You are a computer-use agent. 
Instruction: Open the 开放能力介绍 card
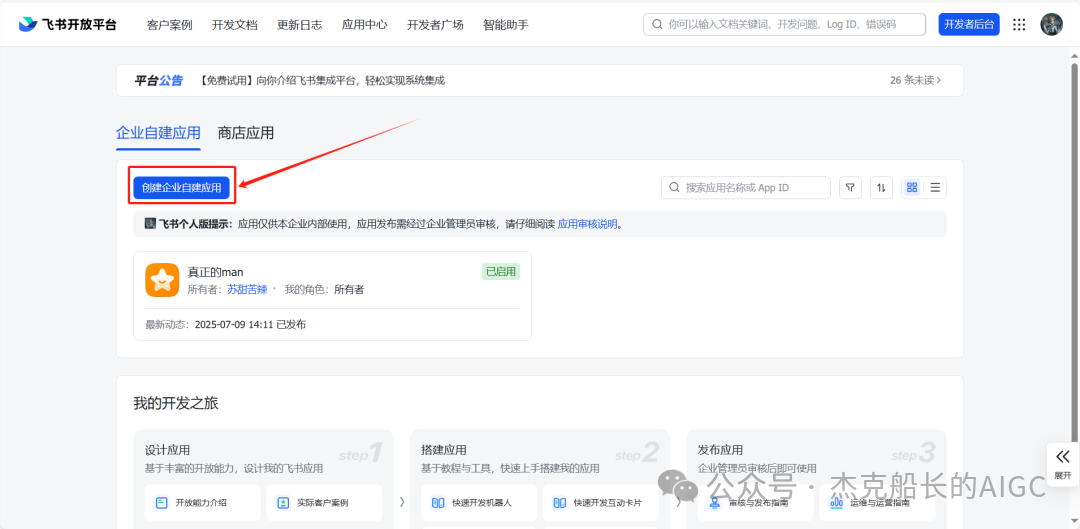[202, 503]
